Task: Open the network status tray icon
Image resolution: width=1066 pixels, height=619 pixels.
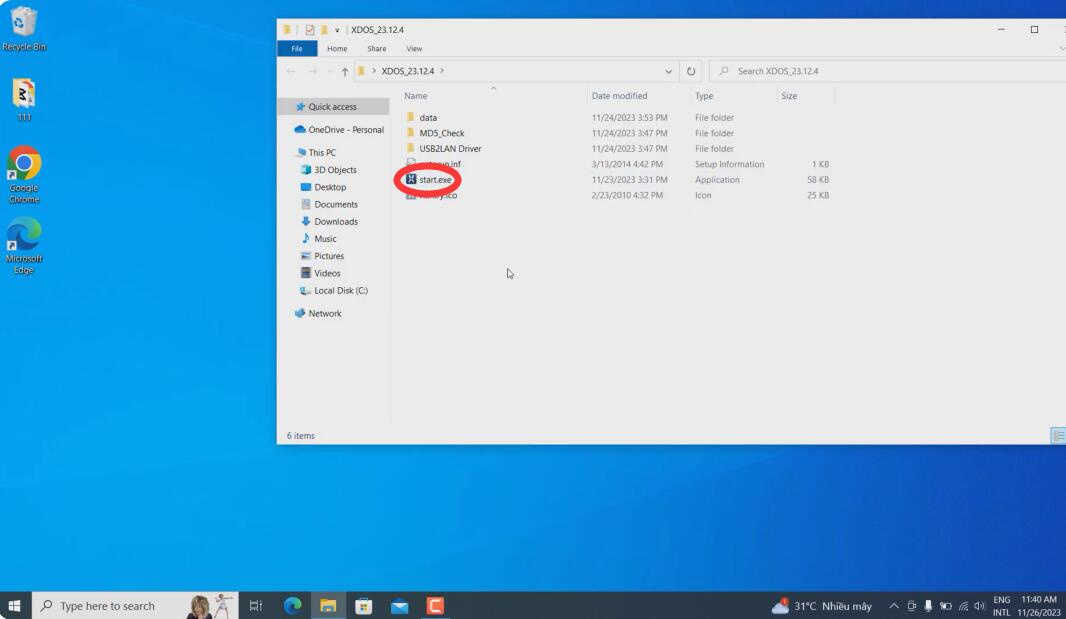Action: (x=963, y=605)
